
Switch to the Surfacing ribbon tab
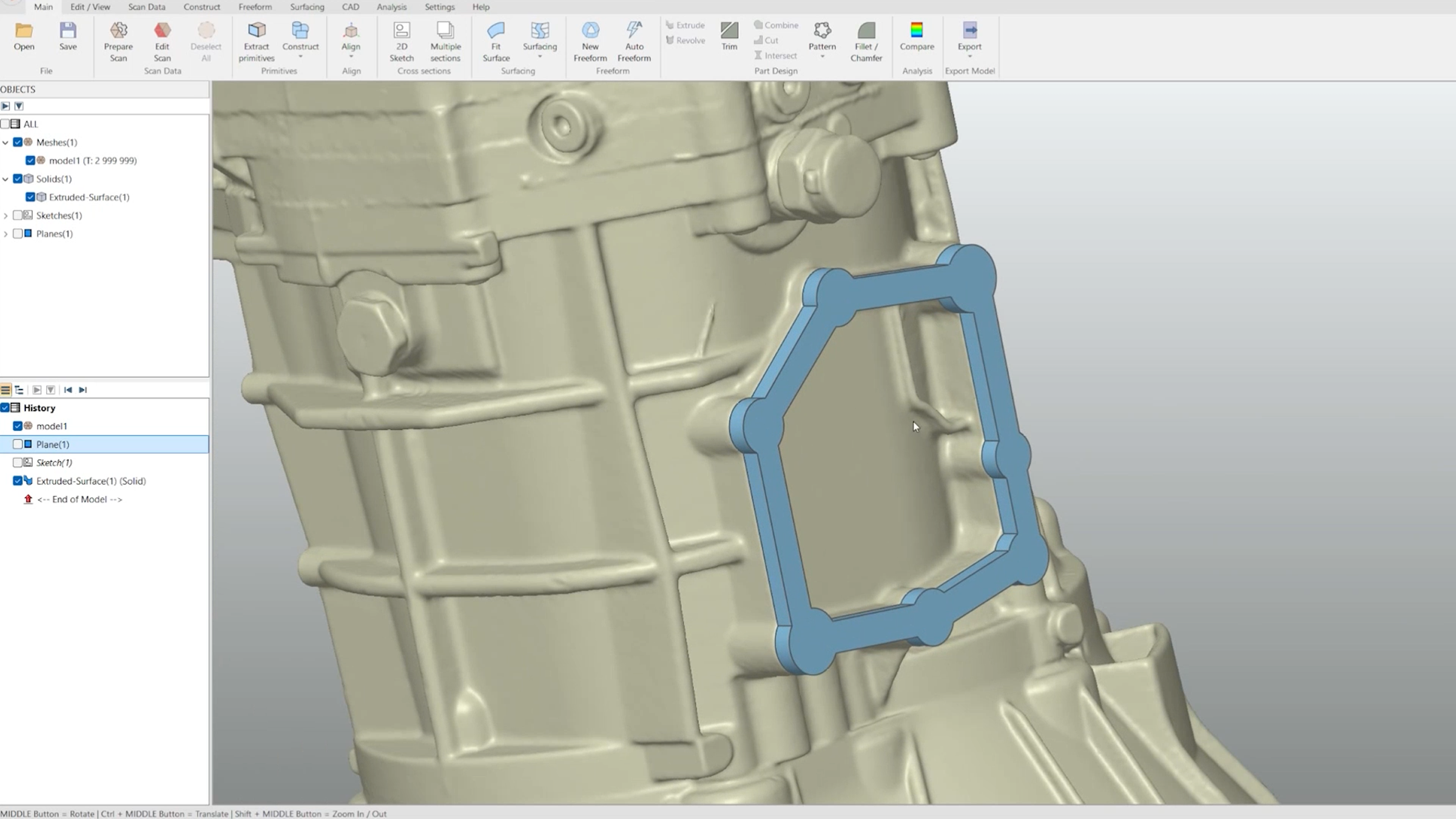[x=307, y=7]
